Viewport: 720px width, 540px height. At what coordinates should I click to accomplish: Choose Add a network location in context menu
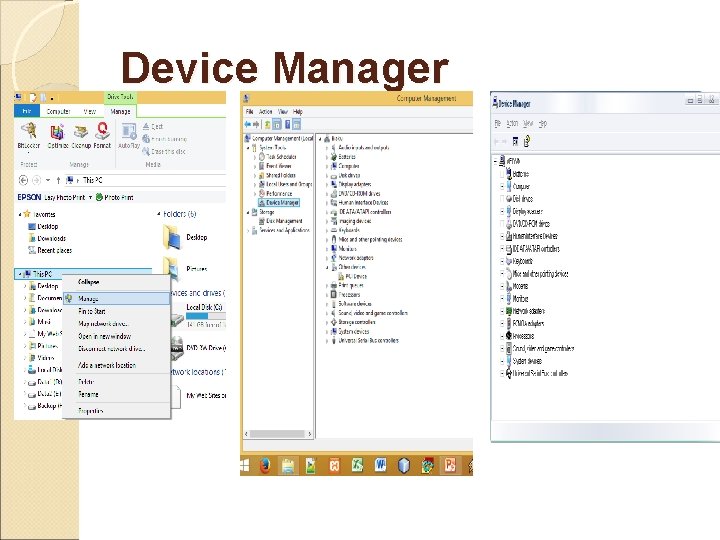(x=117, y=366)
